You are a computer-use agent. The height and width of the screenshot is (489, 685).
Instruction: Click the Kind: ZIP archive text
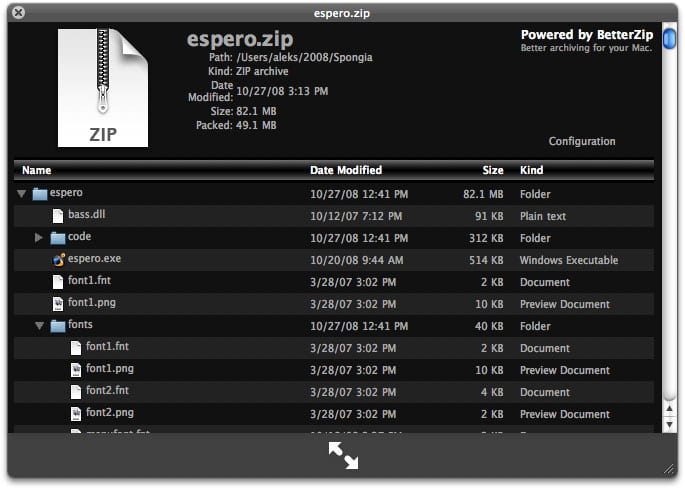click(x=248, y=71)
